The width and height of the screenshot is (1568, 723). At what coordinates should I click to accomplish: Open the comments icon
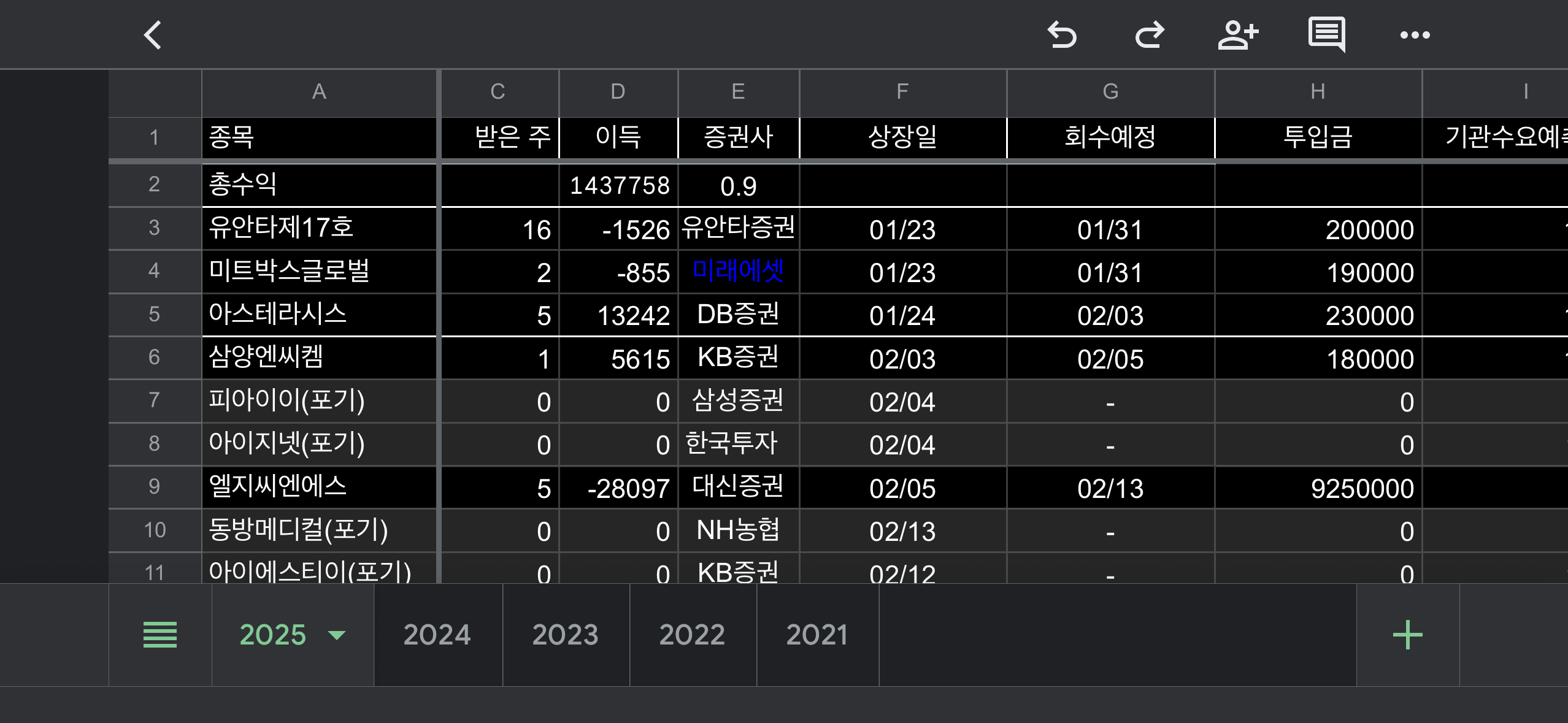(1326, 34)
